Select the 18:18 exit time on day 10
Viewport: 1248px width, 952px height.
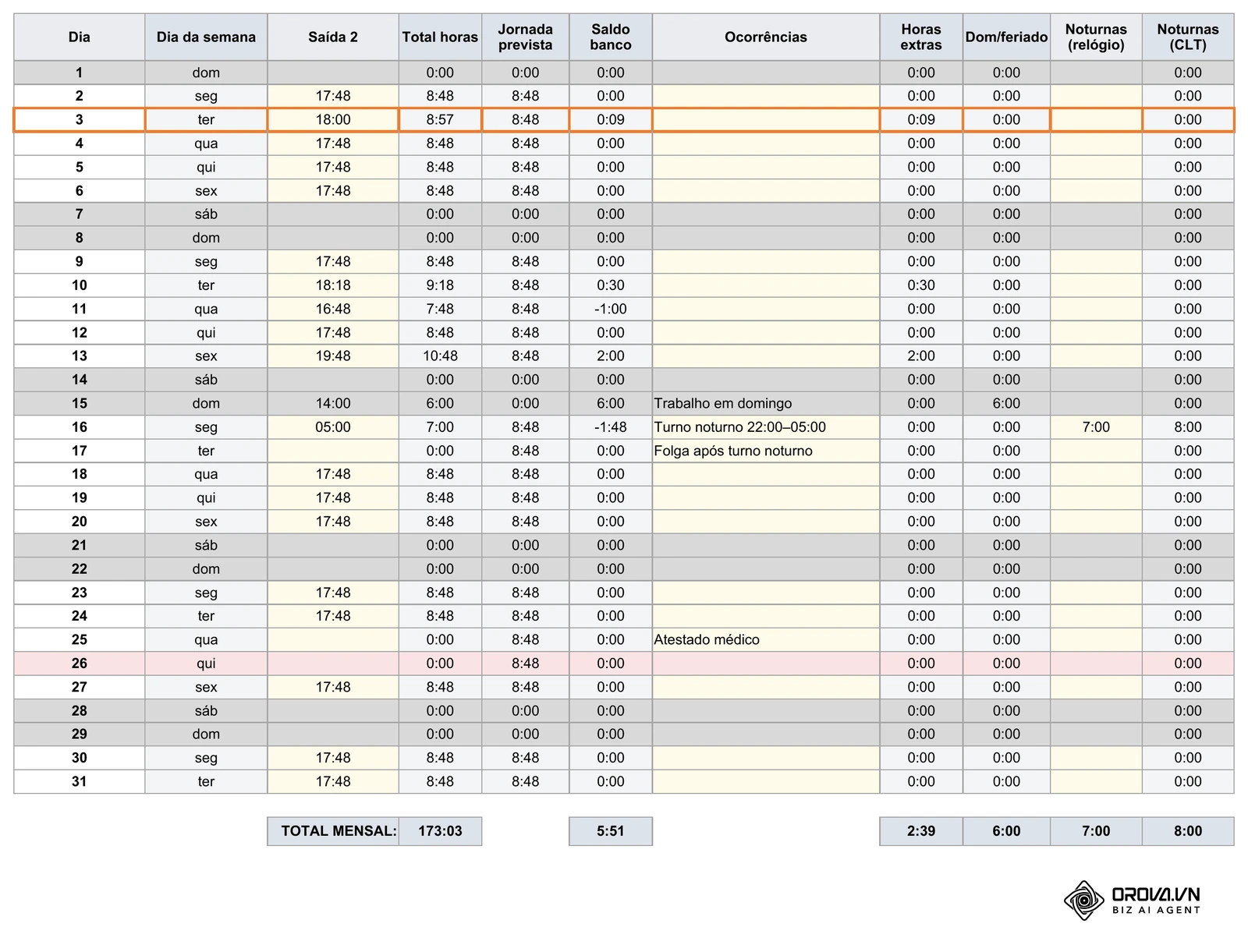pos(333,285)
